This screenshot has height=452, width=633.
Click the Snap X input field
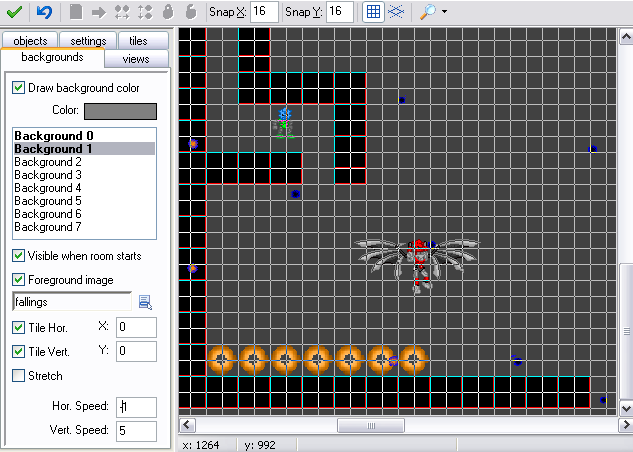264,12
